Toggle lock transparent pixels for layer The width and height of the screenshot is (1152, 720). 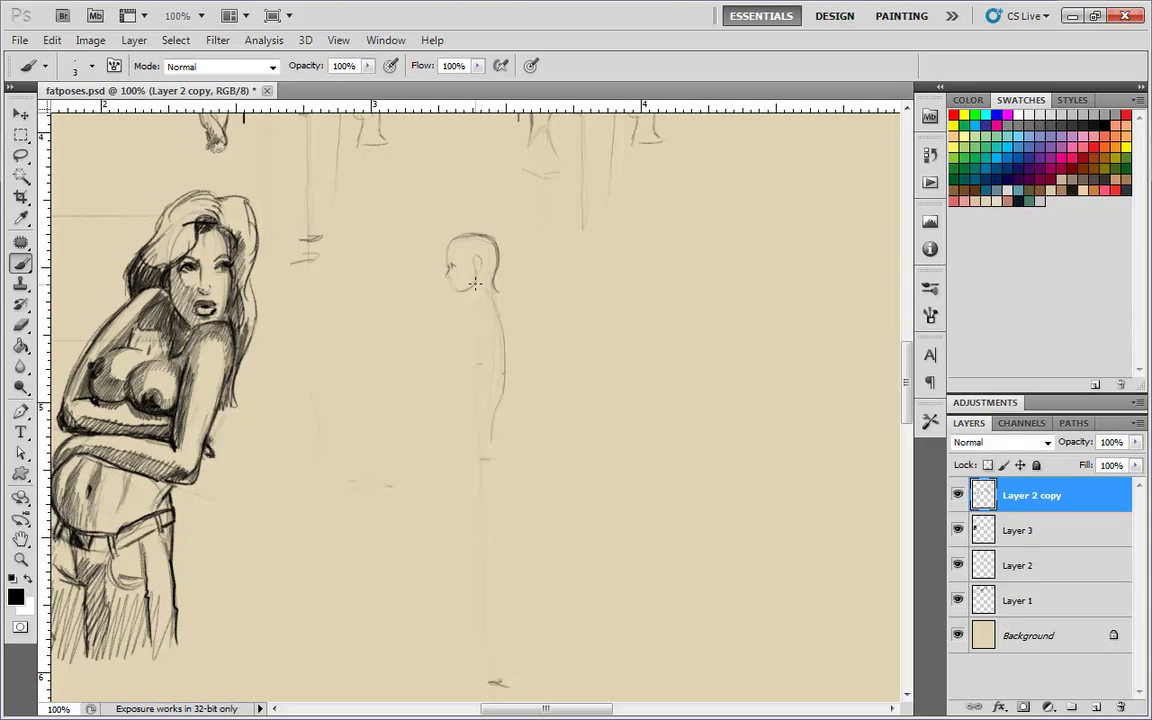[x=988, y=465]
